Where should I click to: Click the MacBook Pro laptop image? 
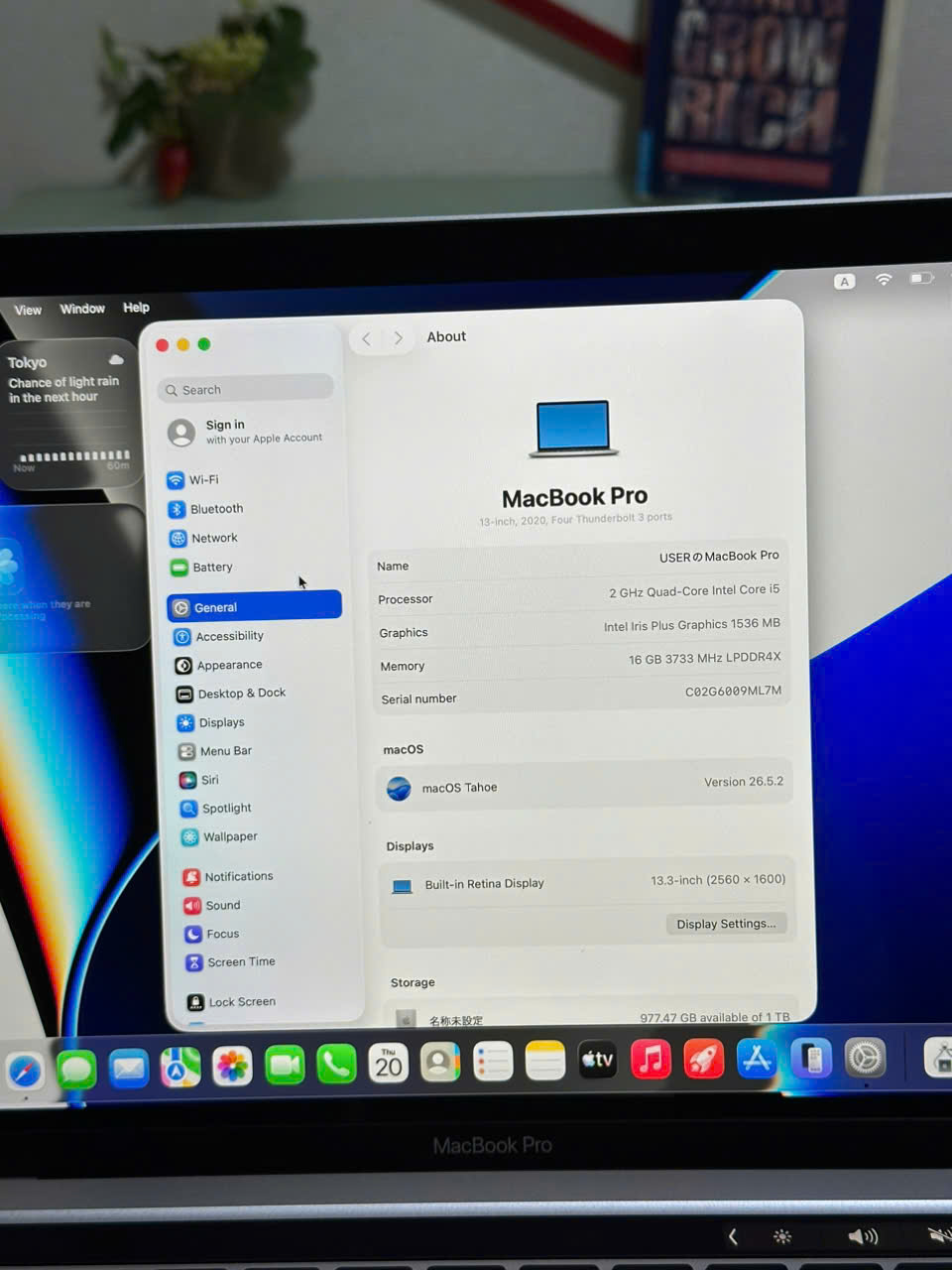coord(573,429)
